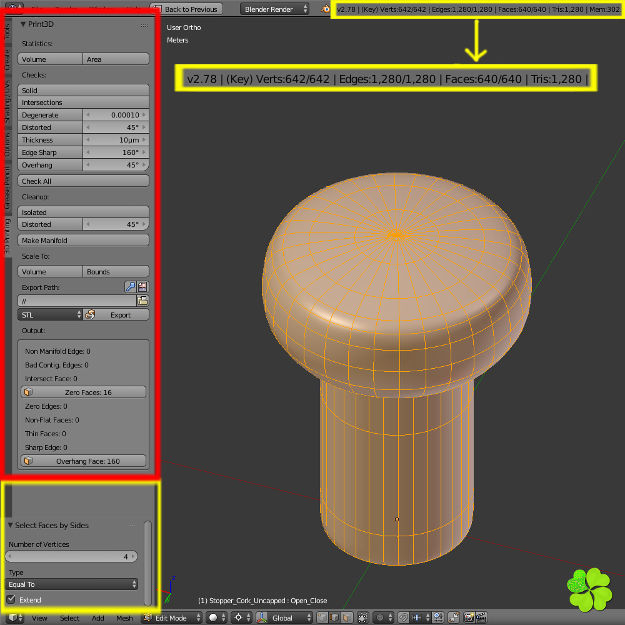
Task: Click the Volume statistics button
Action: pos(50,59)
